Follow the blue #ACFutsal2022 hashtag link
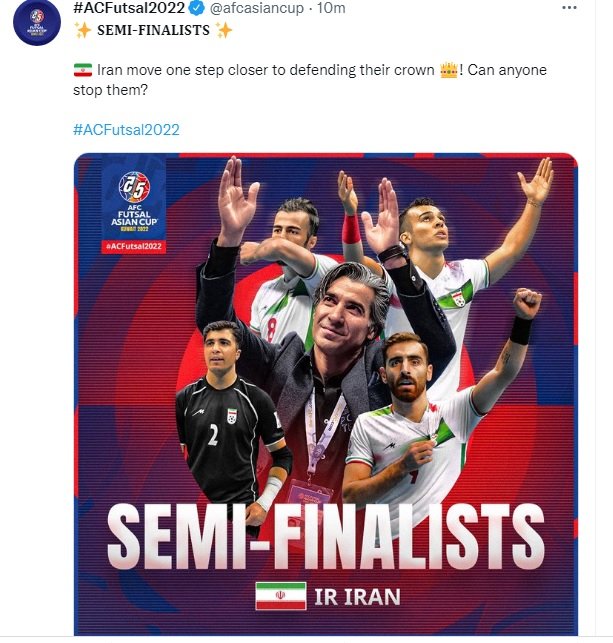The image size is (613, 643). 126,130
